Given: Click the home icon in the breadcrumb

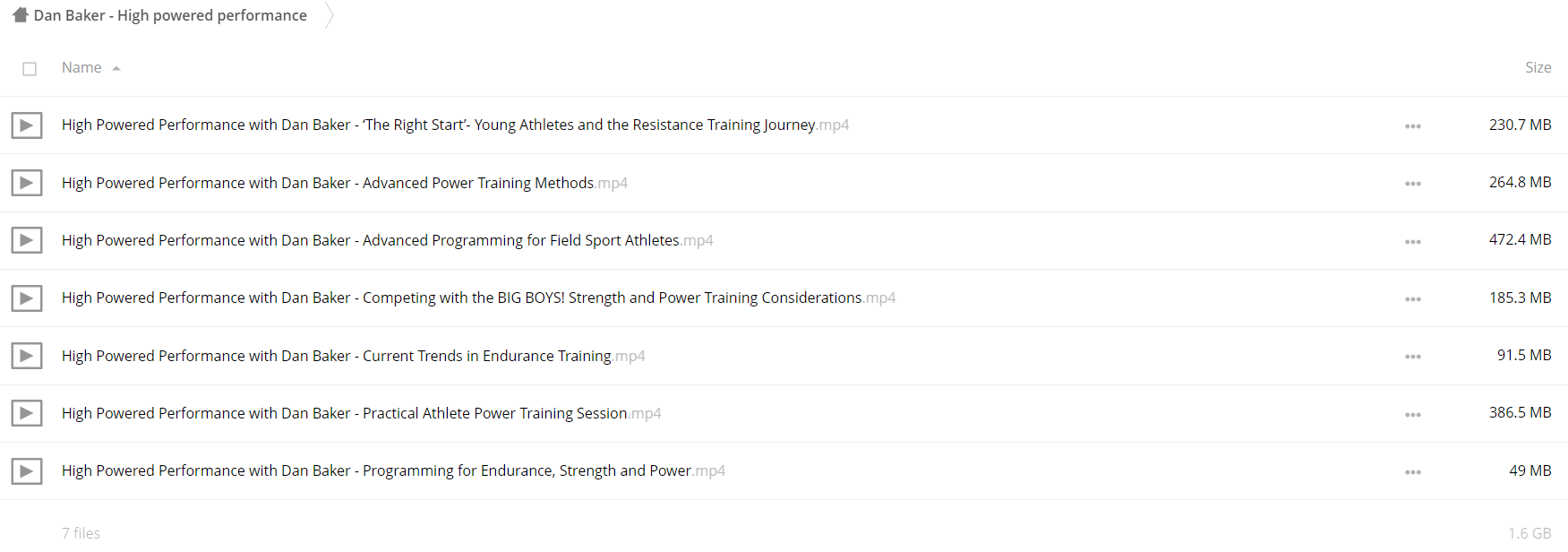Looking at the screenshot, I should [21, 15].
